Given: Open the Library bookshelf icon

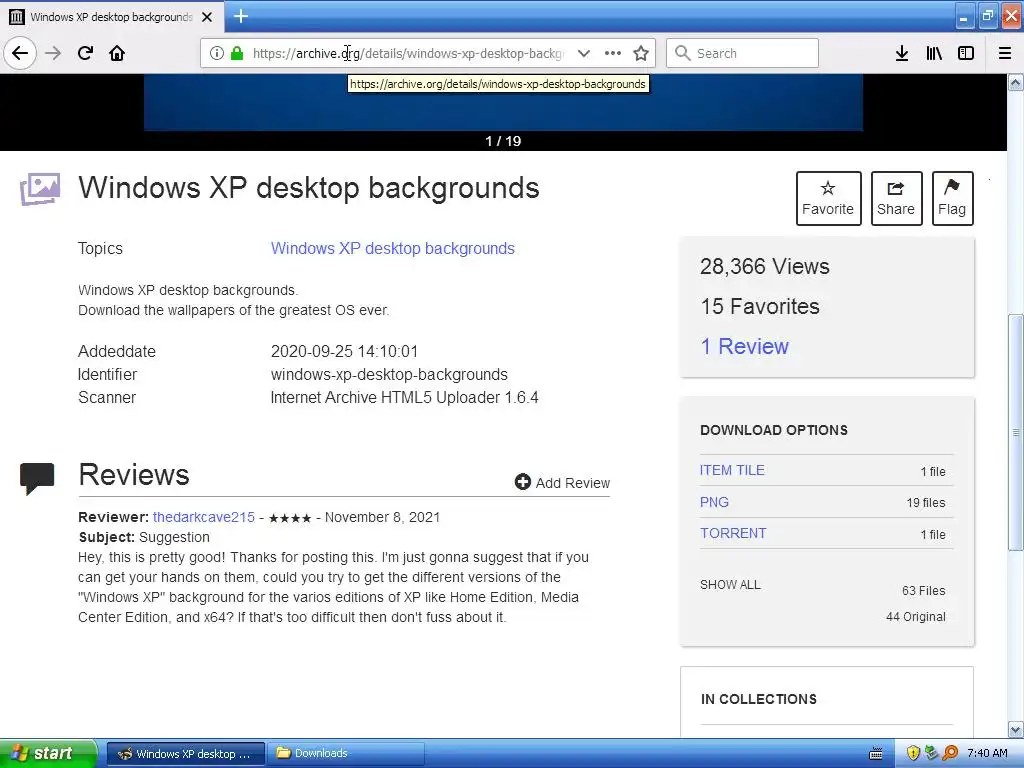Looking at the screenshot, I should tap(934, 53).
